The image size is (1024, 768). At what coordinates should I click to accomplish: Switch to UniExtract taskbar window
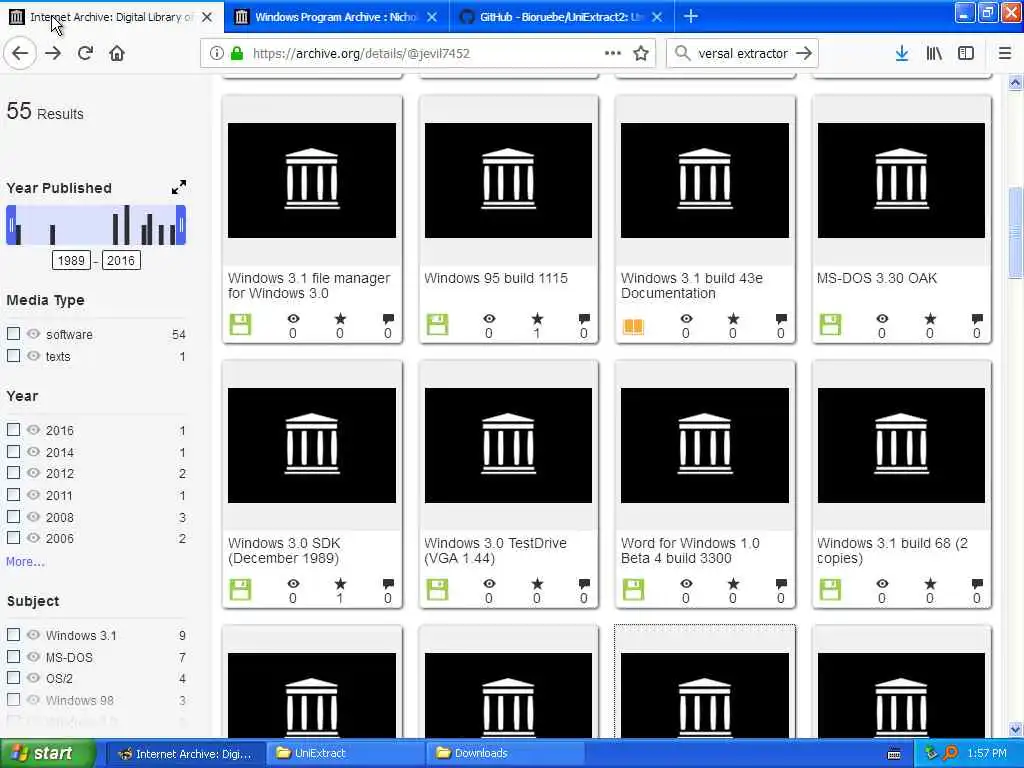tap(345, 753)
